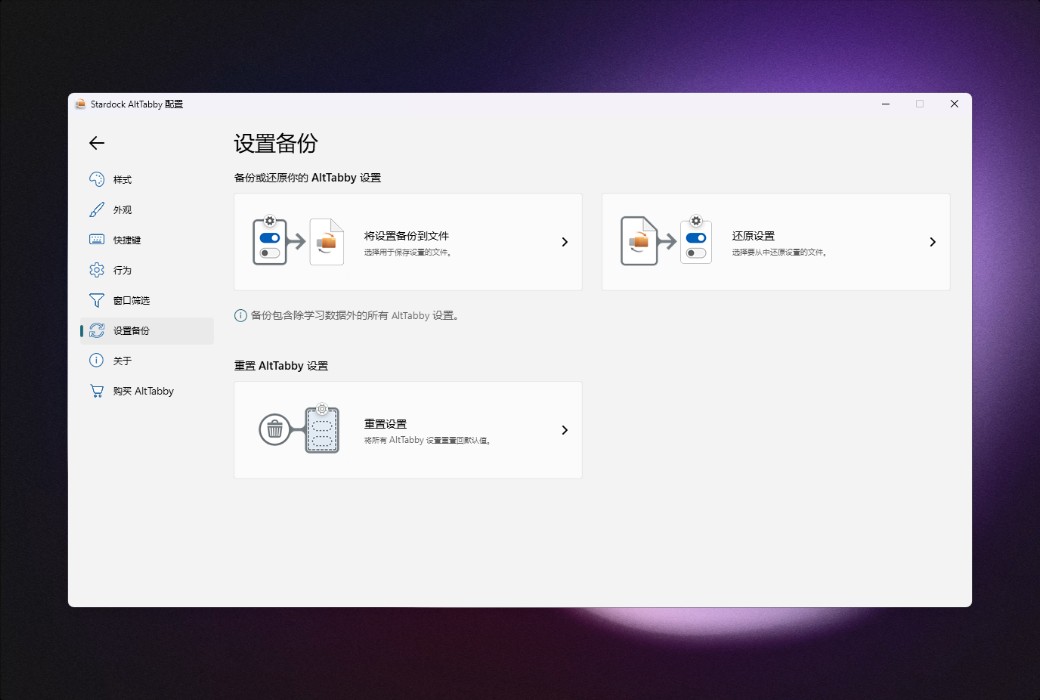Image resolution: width=1040 pixels, height=700 pixels.
Task: Click the 选择要从中还原设置的文件 description
Action: tap(779, 252)
